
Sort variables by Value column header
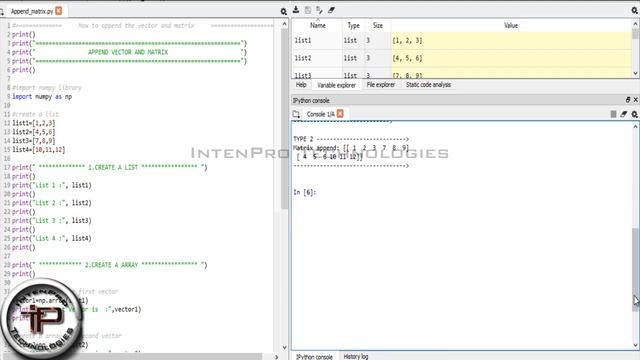511,25
